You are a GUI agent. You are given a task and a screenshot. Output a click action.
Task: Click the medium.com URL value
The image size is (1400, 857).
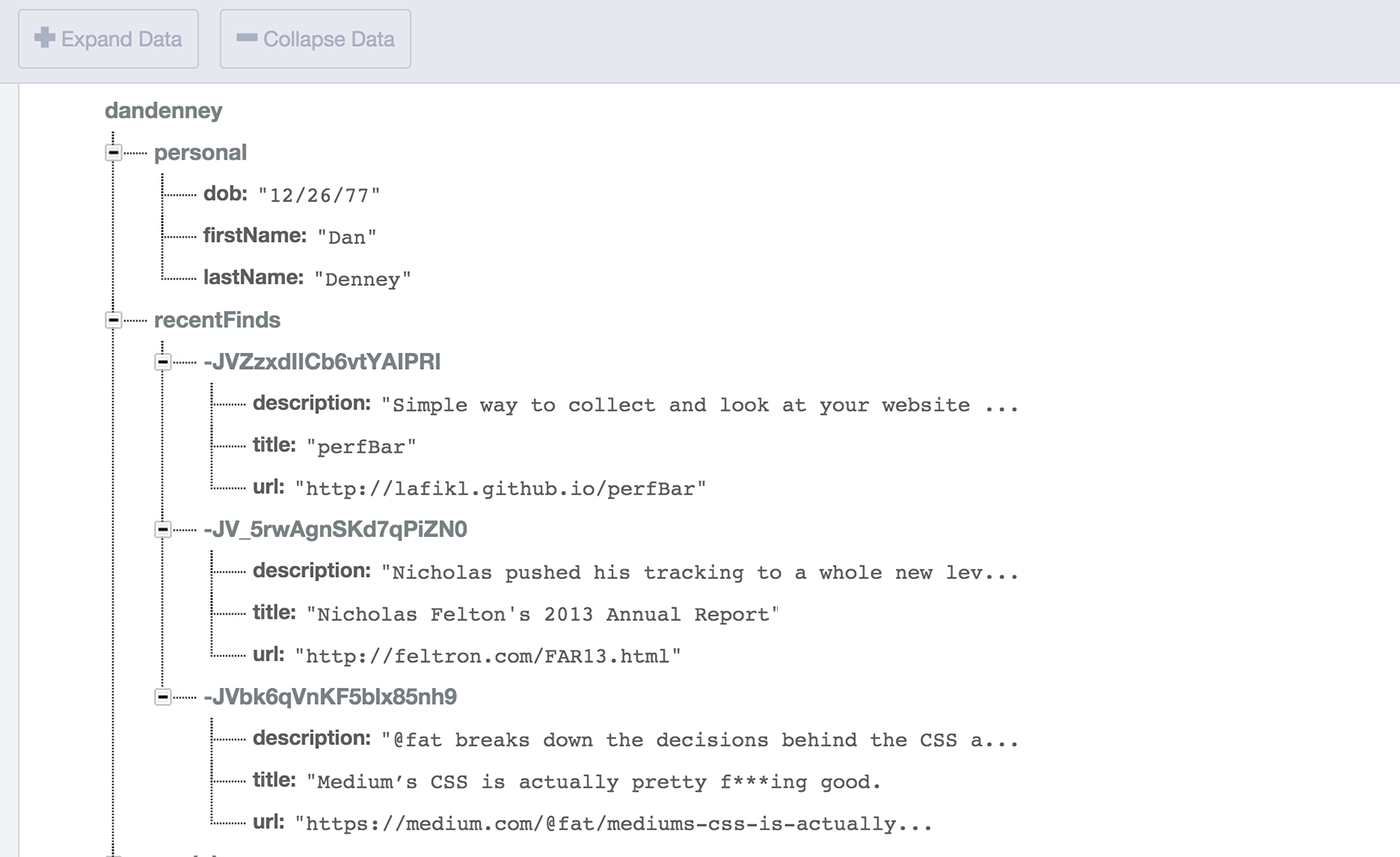point(613,824)
